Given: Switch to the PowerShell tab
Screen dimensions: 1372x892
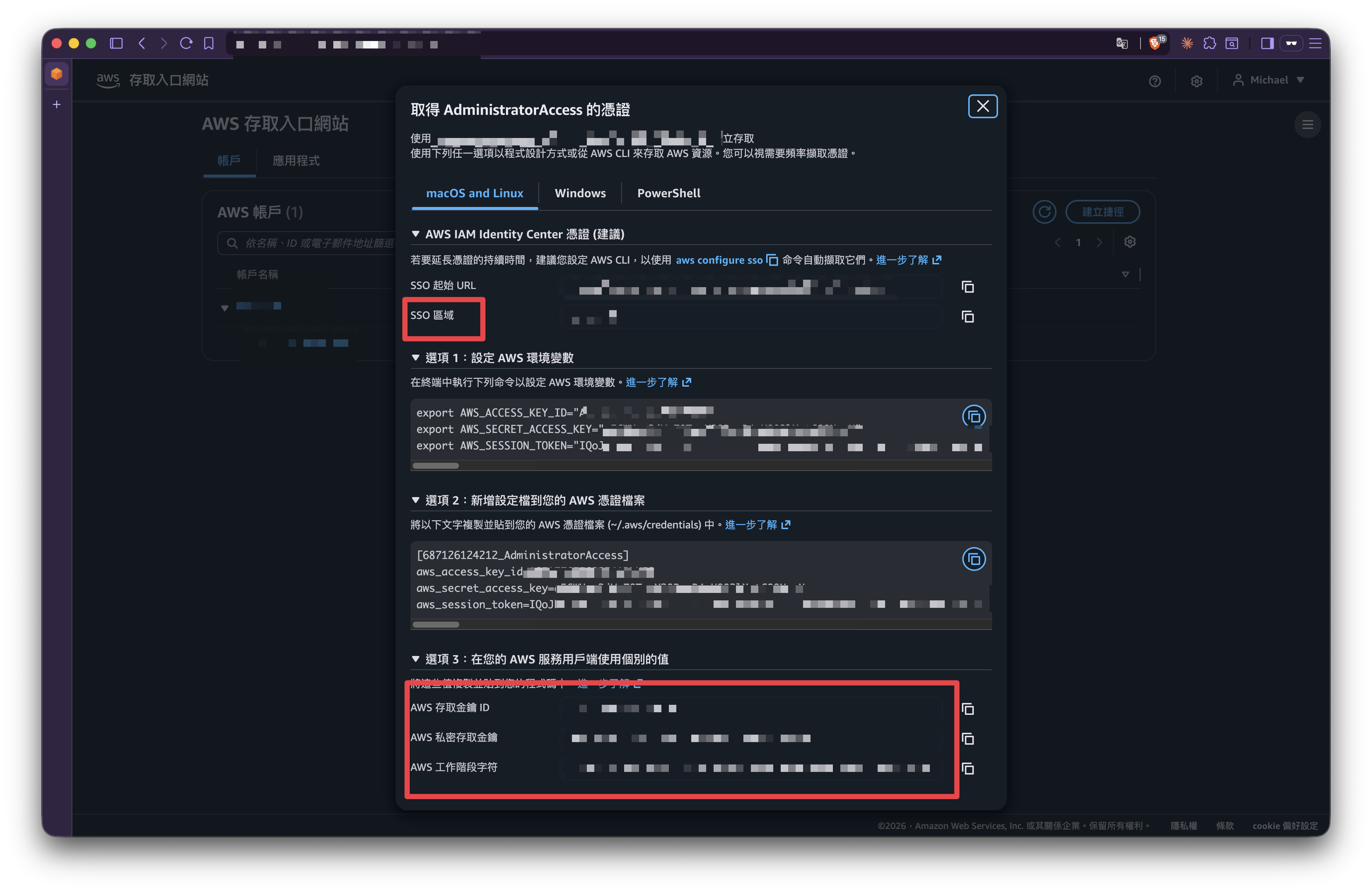Looking at the screenshot, I should coord(669,193).
